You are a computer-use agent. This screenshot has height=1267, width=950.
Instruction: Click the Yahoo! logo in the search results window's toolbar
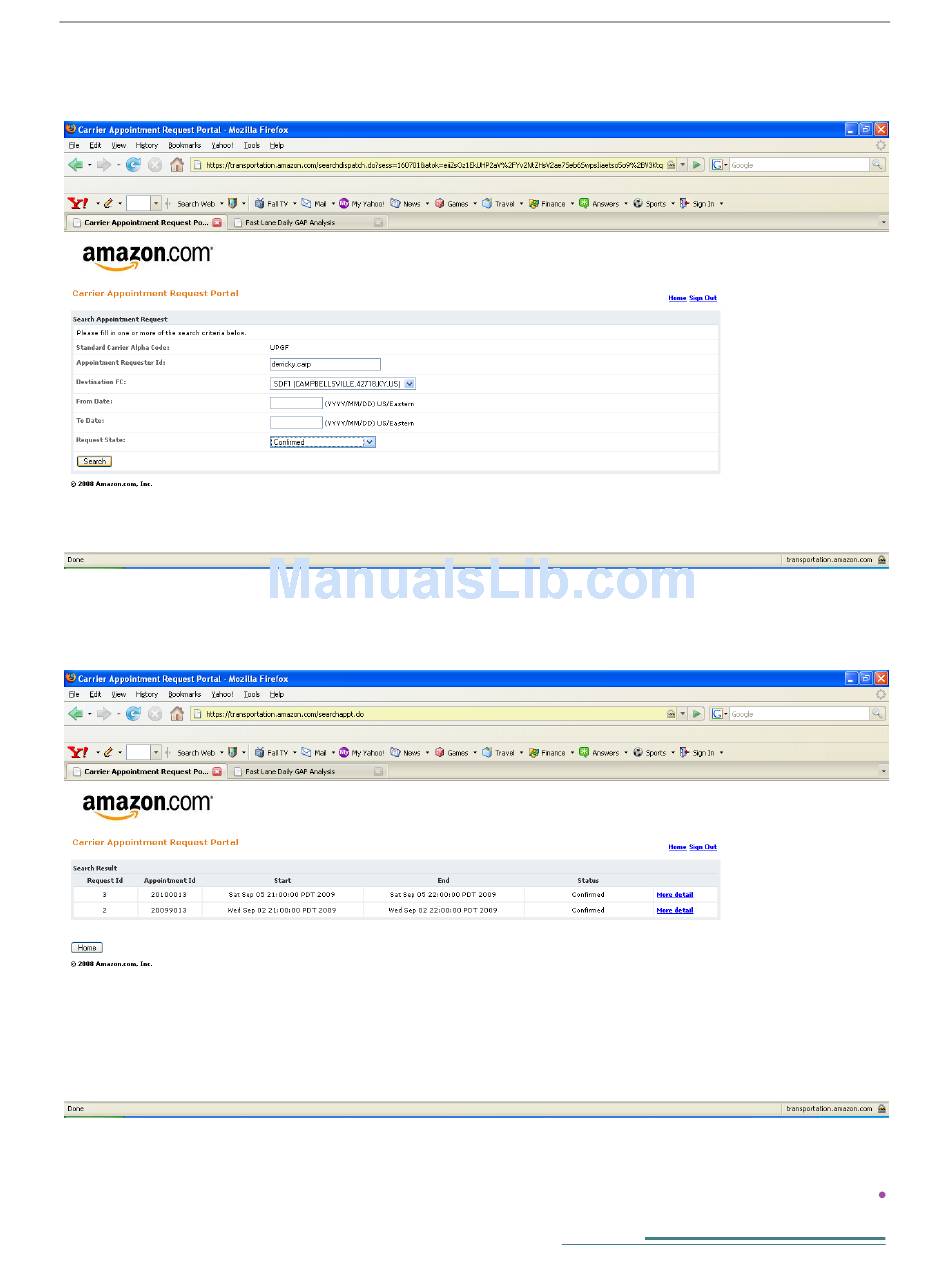pos(78,753)
